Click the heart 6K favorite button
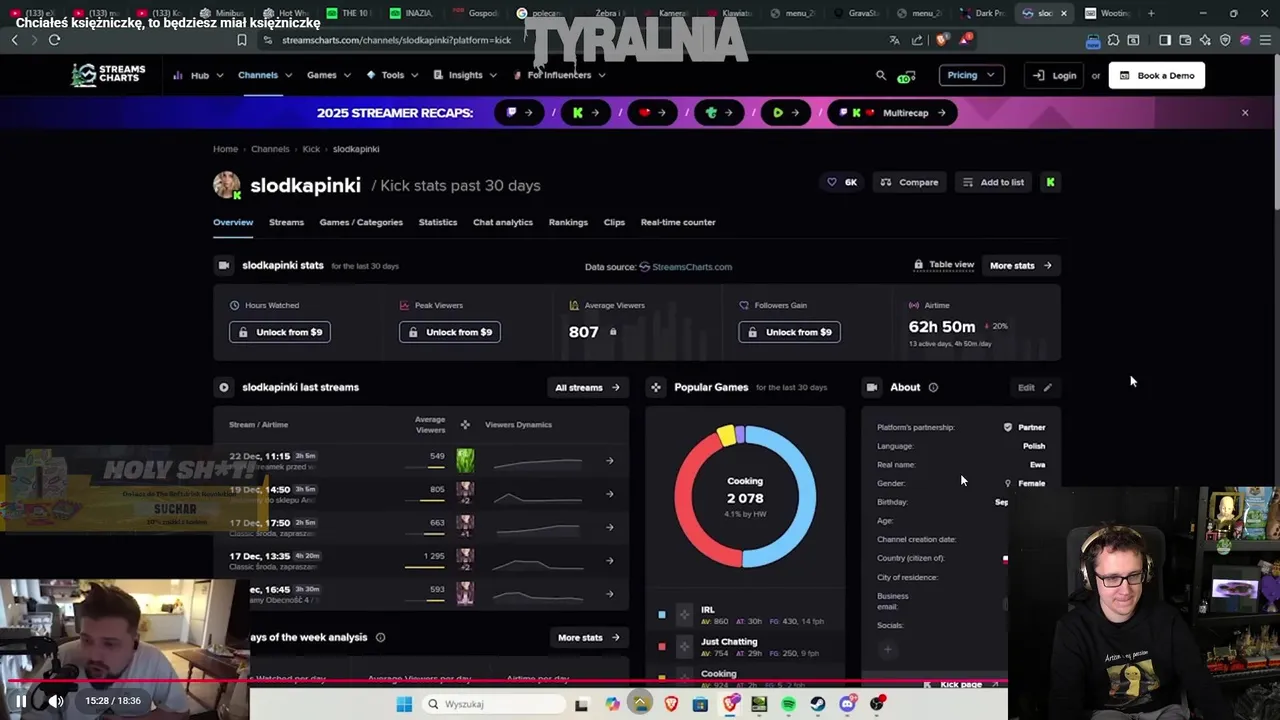 [x=841, y=182]
